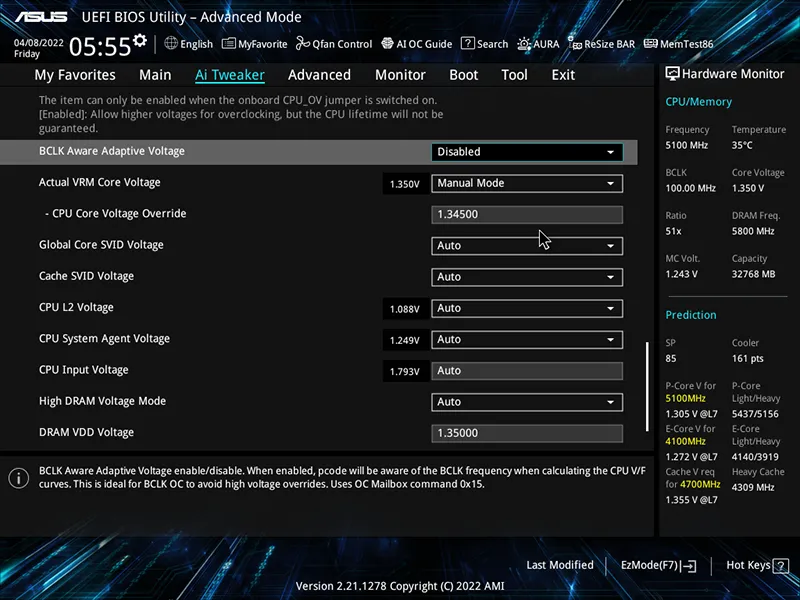Click the CPU L2 Voltage label

point(76,308)
